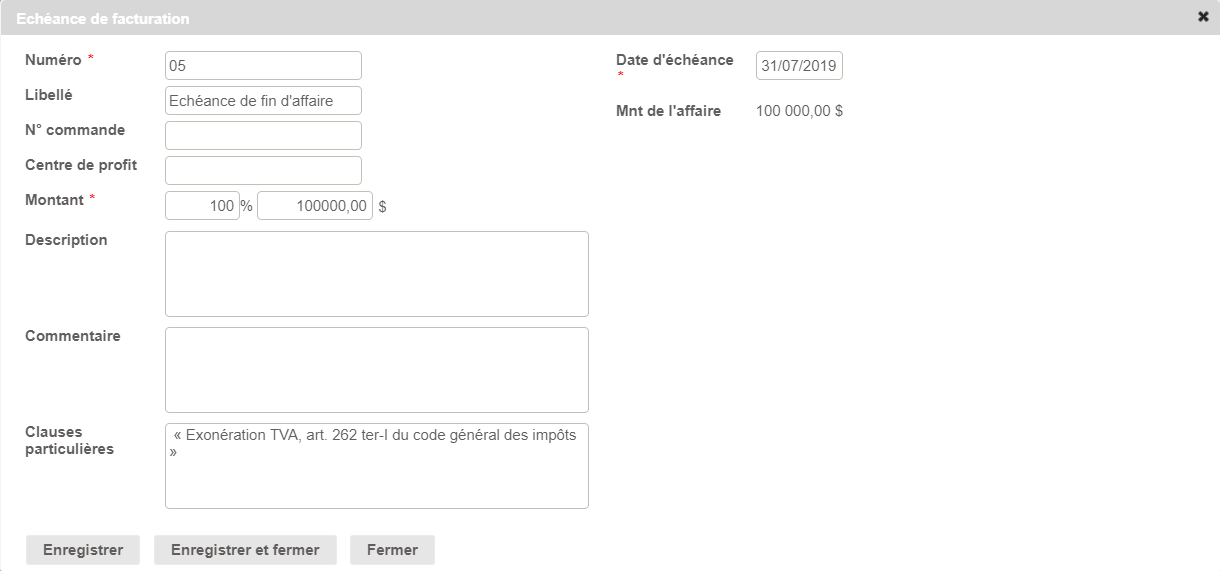Close the Echéance de facturation dialog
The height and width of the screenshot is (571, 1220).
(x=1203, y=17)
